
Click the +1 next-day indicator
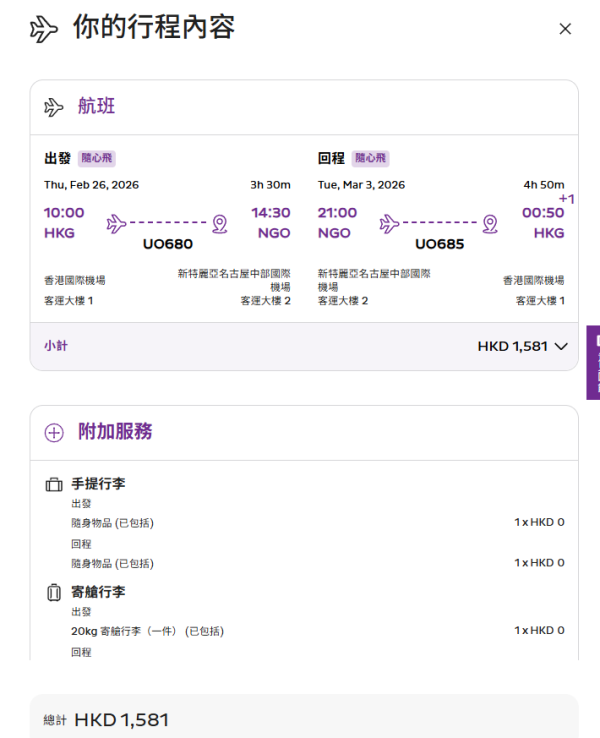[567, 199]
